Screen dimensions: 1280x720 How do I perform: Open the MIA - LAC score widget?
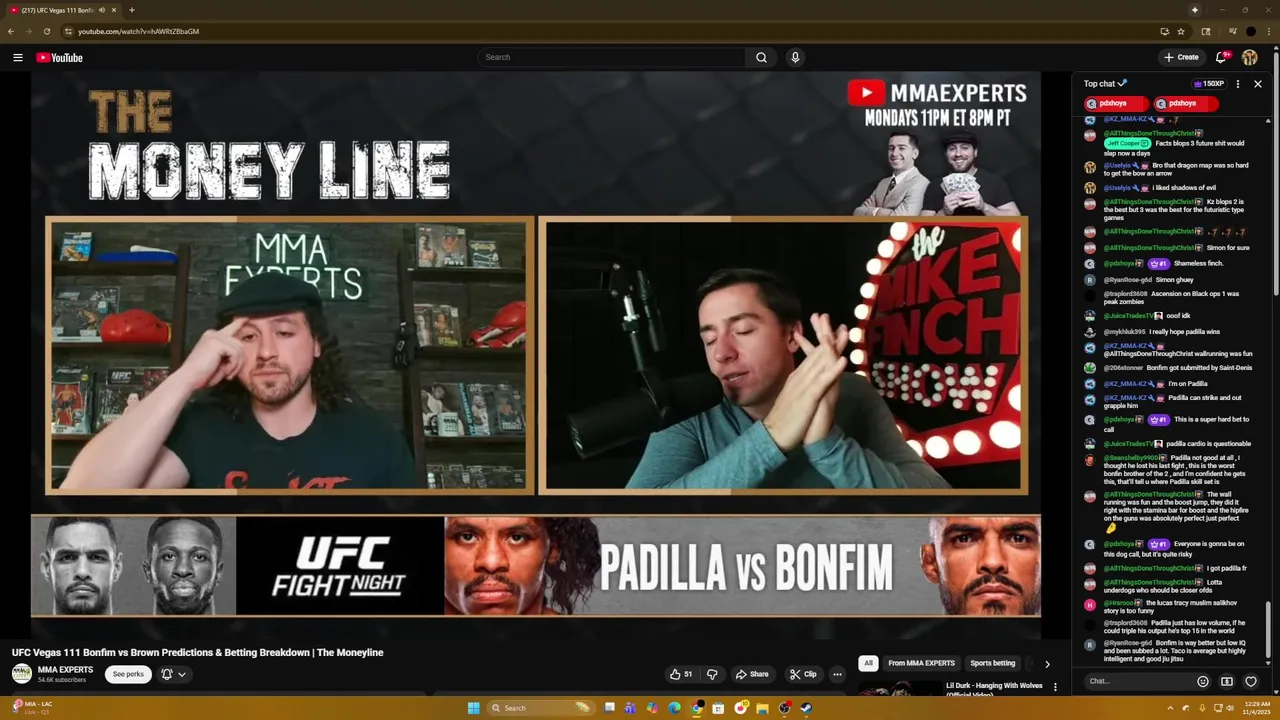[30, 708]
